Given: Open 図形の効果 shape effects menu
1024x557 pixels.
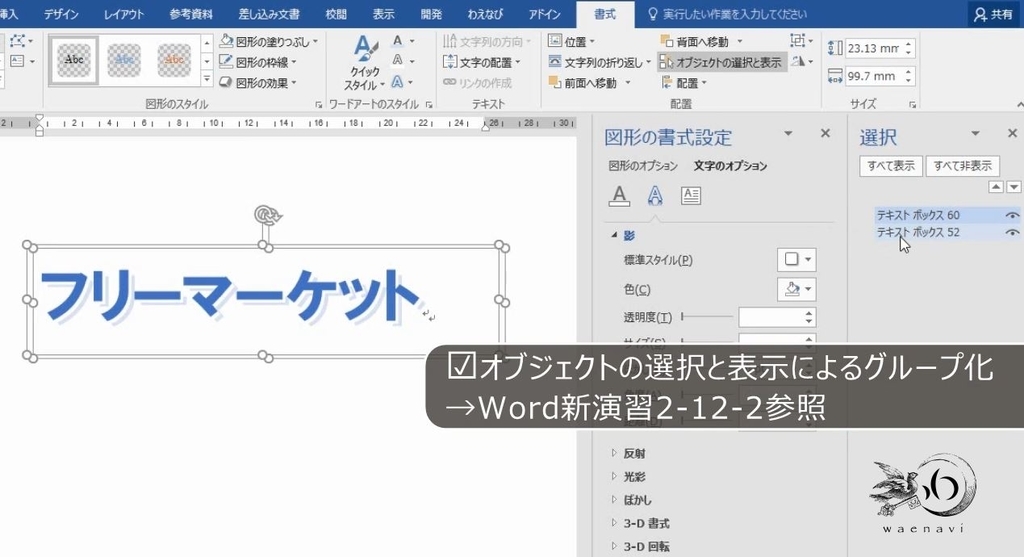Looking at the screenshot, I should [x=259, y=83].
